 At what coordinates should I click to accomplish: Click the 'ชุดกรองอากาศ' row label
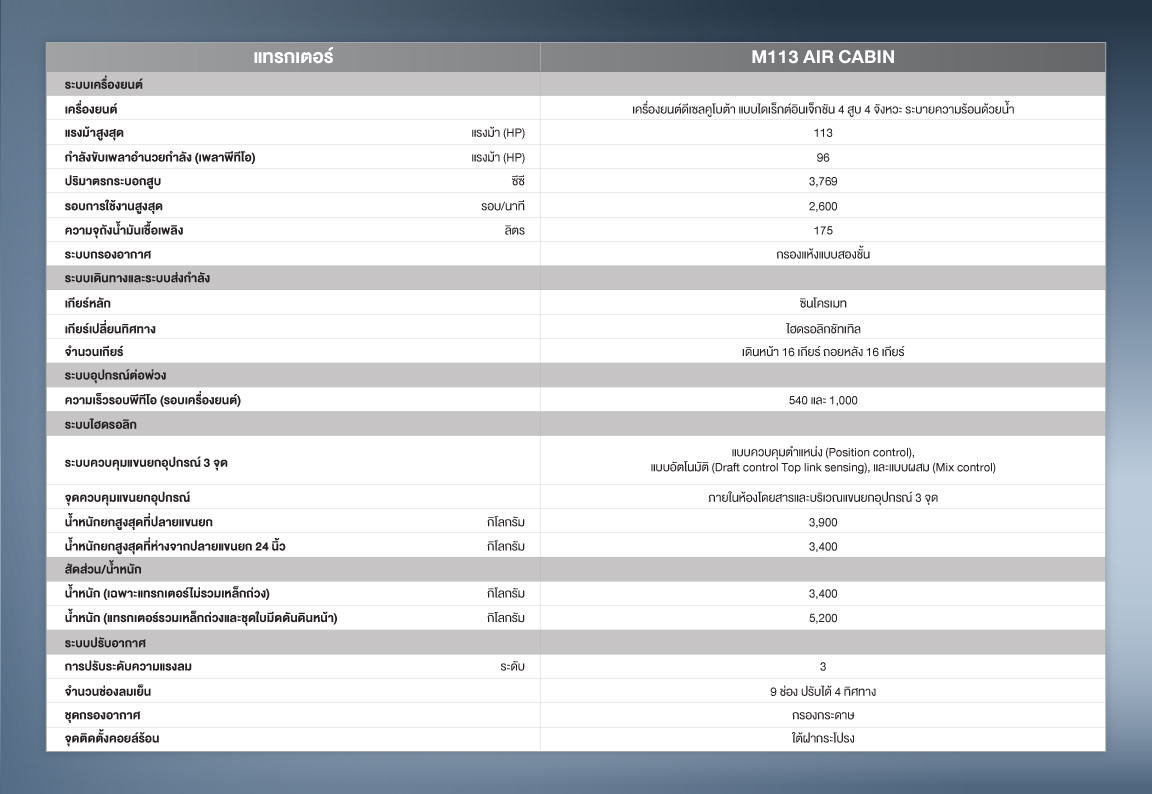click(102, 715)
